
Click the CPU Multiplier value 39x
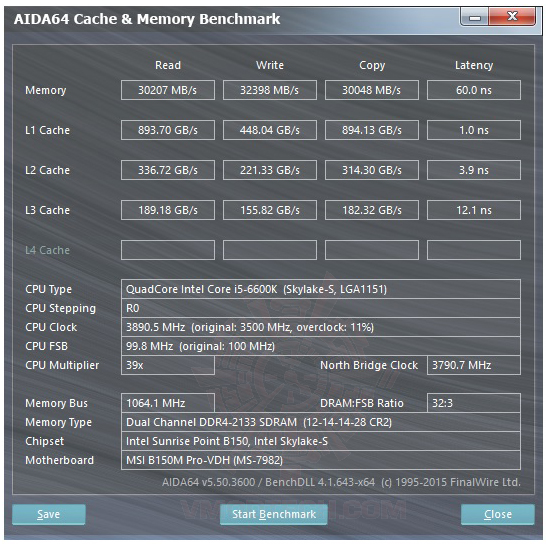click(x=168, y=365)
